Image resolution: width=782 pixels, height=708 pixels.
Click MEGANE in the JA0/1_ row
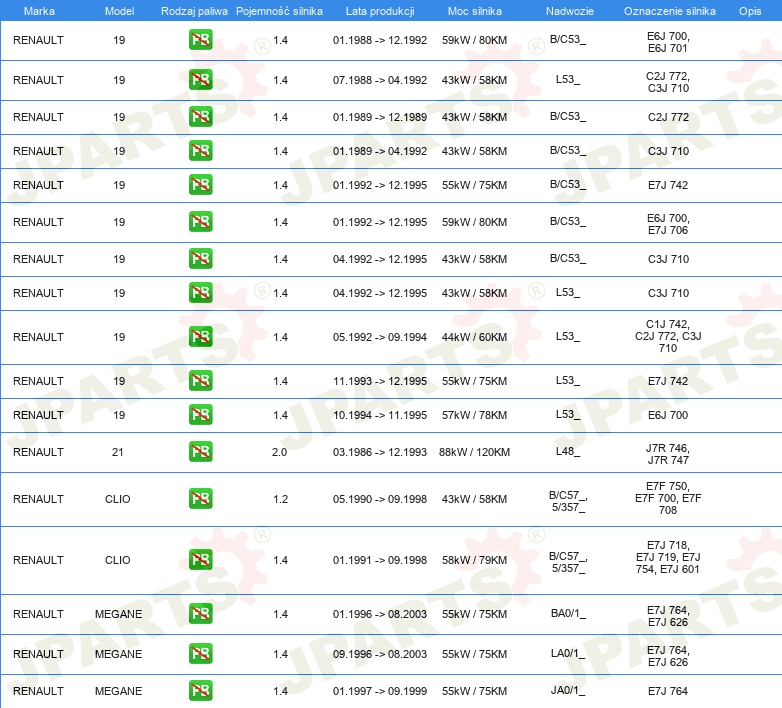point(119,691)
